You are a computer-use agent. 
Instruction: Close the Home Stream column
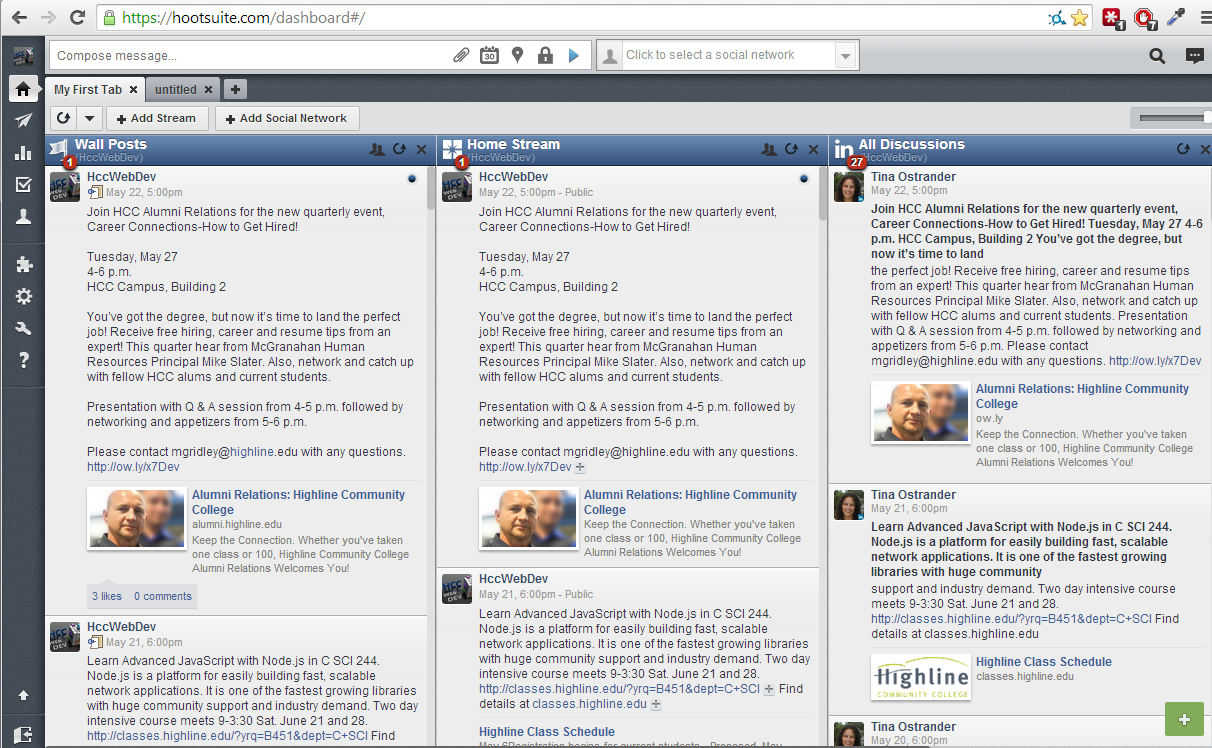[813, 149]
